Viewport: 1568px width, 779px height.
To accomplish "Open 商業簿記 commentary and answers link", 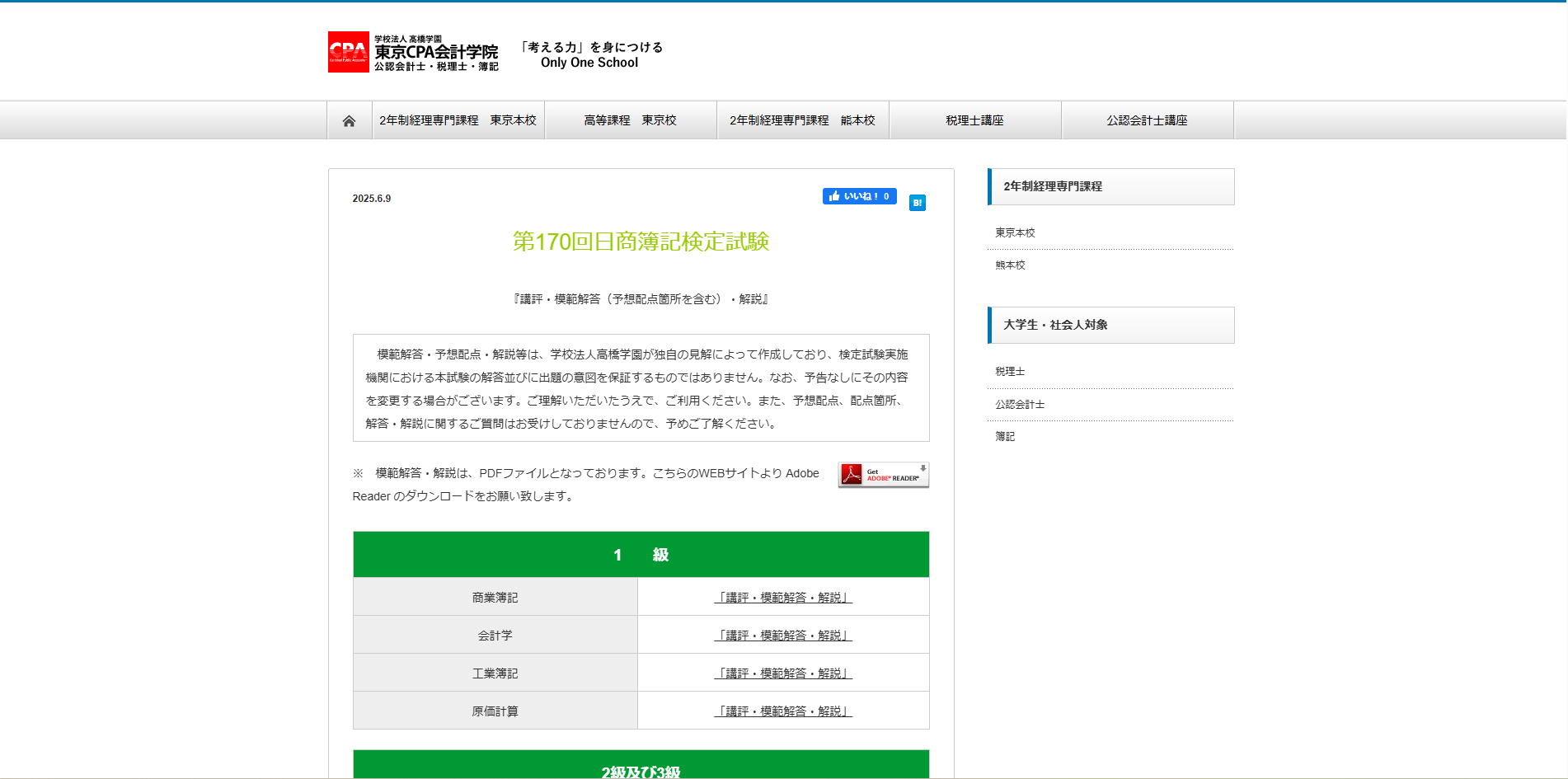I will coord(782,598).
